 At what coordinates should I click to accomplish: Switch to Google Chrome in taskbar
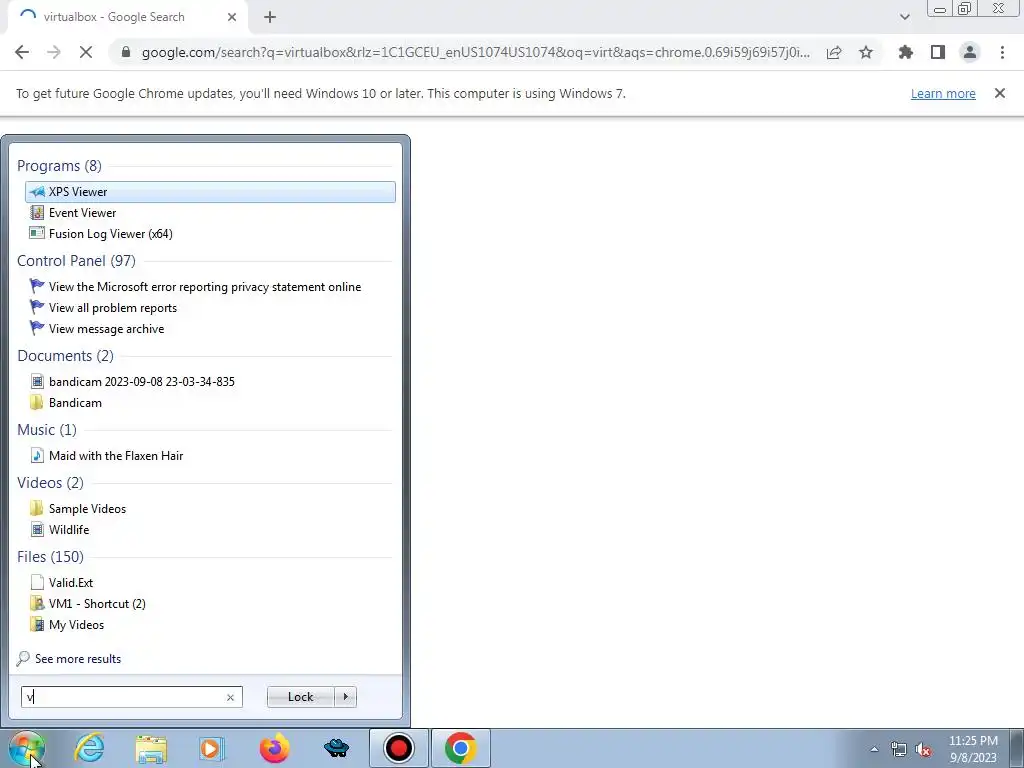point(460,748)
